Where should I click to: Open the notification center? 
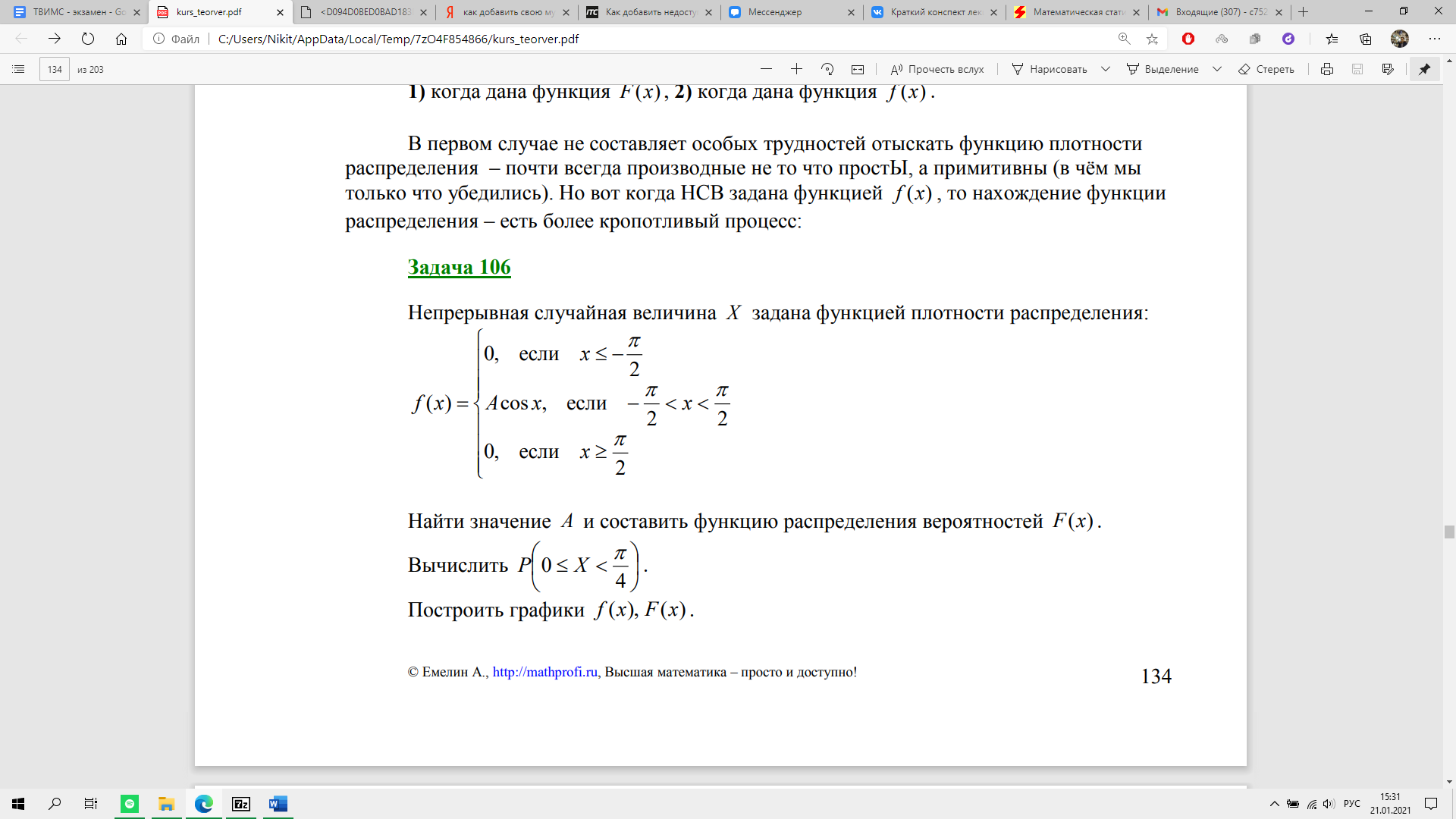pyautogui.click(x=1431, y=804)
